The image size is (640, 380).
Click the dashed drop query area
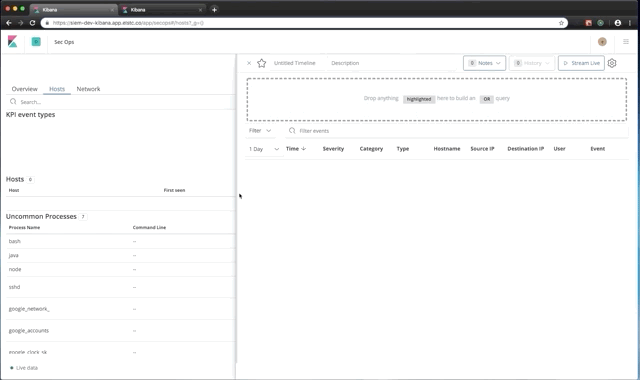(437, 99)
